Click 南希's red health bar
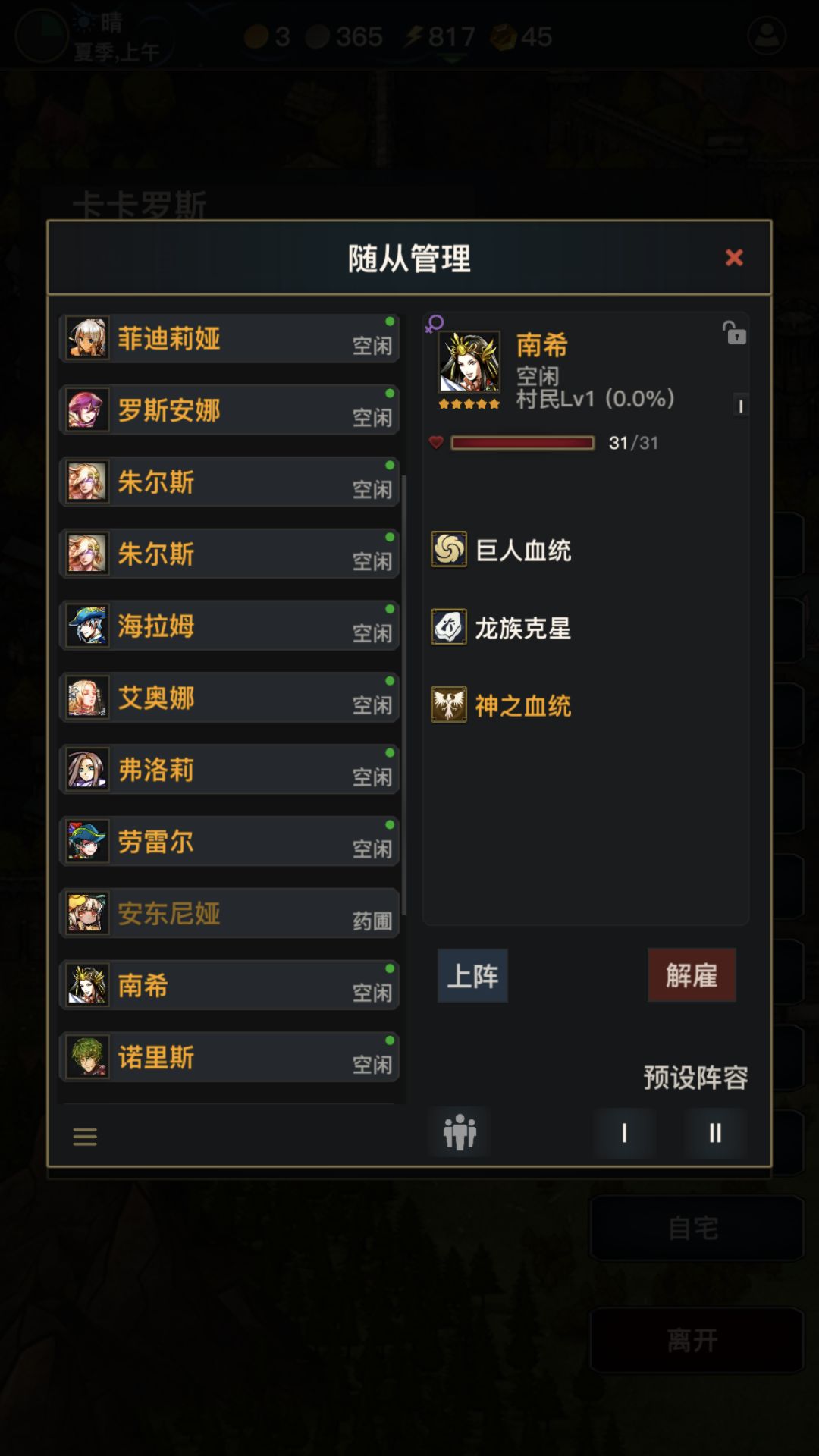This screenshot has width=819, height=1456. pyautogui.click(x=522, y=443)
